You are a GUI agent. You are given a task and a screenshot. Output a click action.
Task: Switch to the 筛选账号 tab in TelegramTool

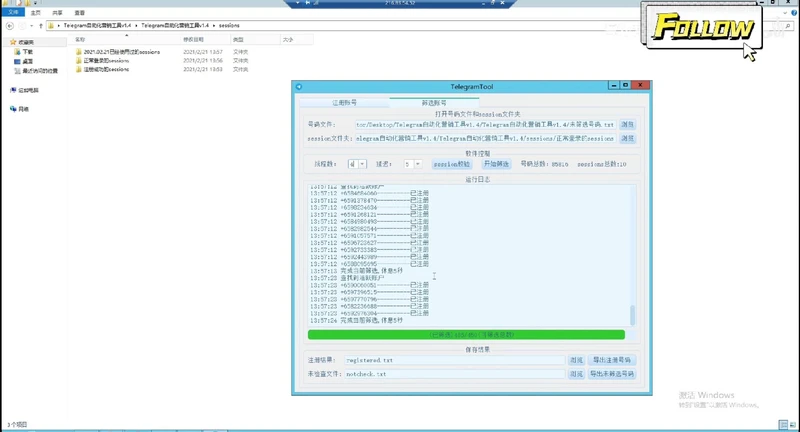(x=434, y=103)
